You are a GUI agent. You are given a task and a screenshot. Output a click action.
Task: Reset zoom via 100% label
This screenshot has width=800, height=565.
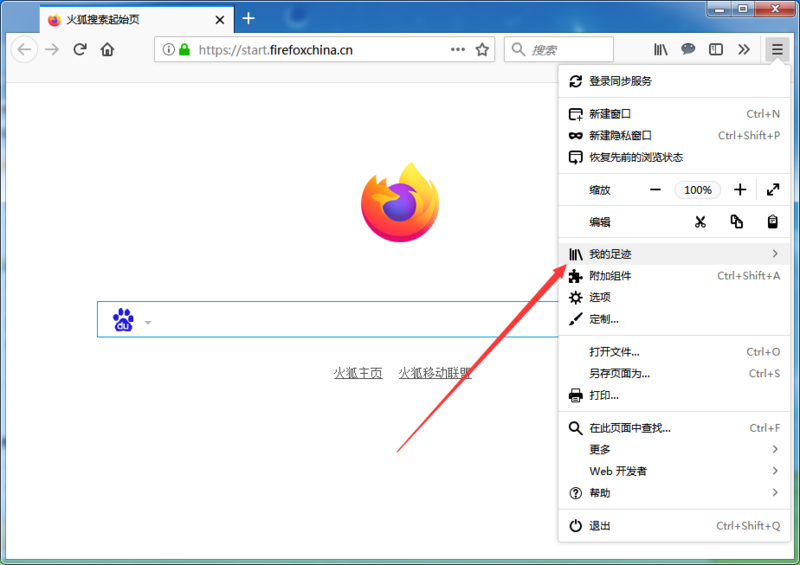tap(697, 190)
